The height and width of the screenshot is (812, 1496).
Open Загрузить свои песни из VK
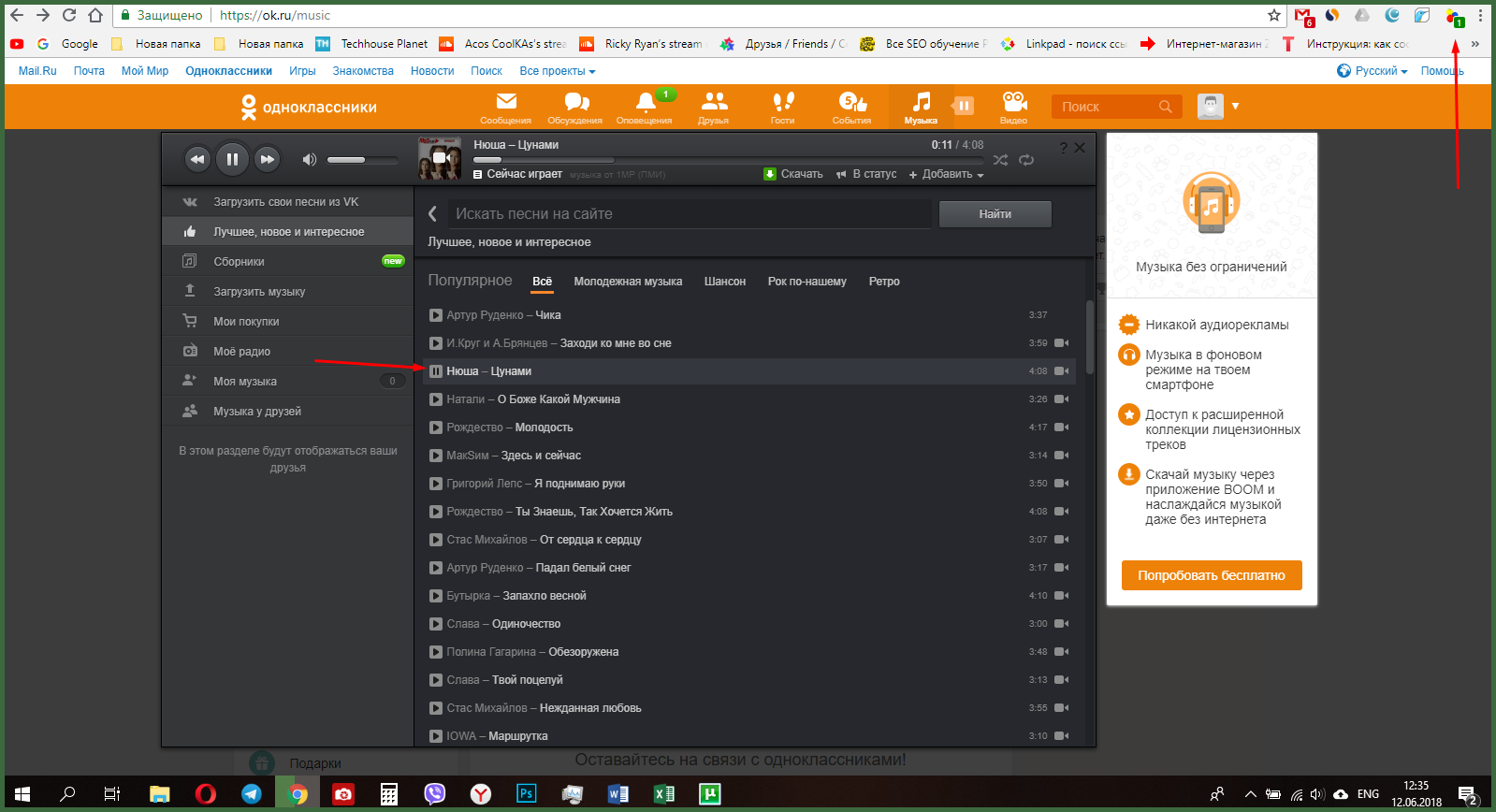click(x=287, y=202)
